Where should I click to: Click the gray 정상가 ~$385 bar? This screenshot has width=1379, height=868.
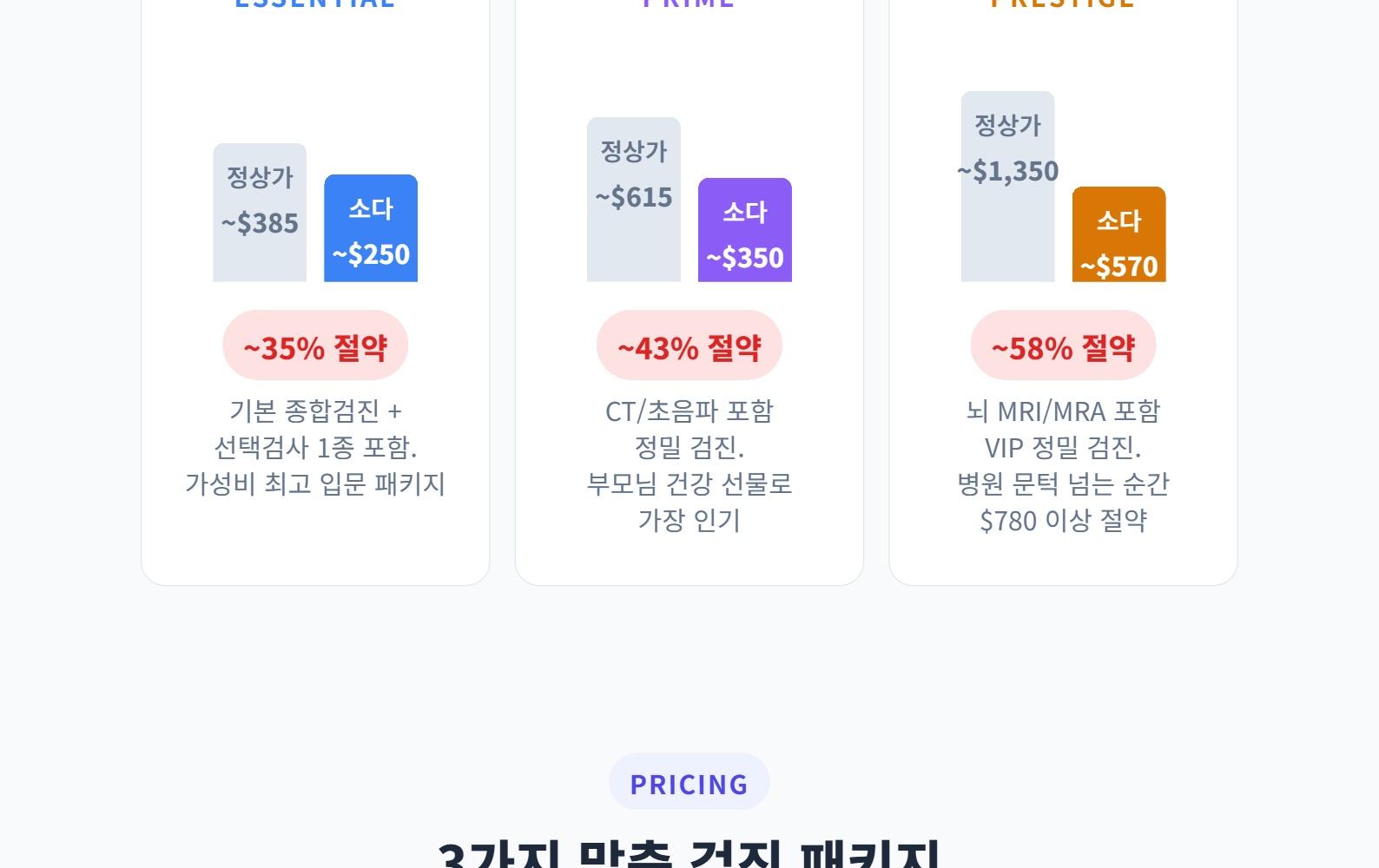pos(260,213)
